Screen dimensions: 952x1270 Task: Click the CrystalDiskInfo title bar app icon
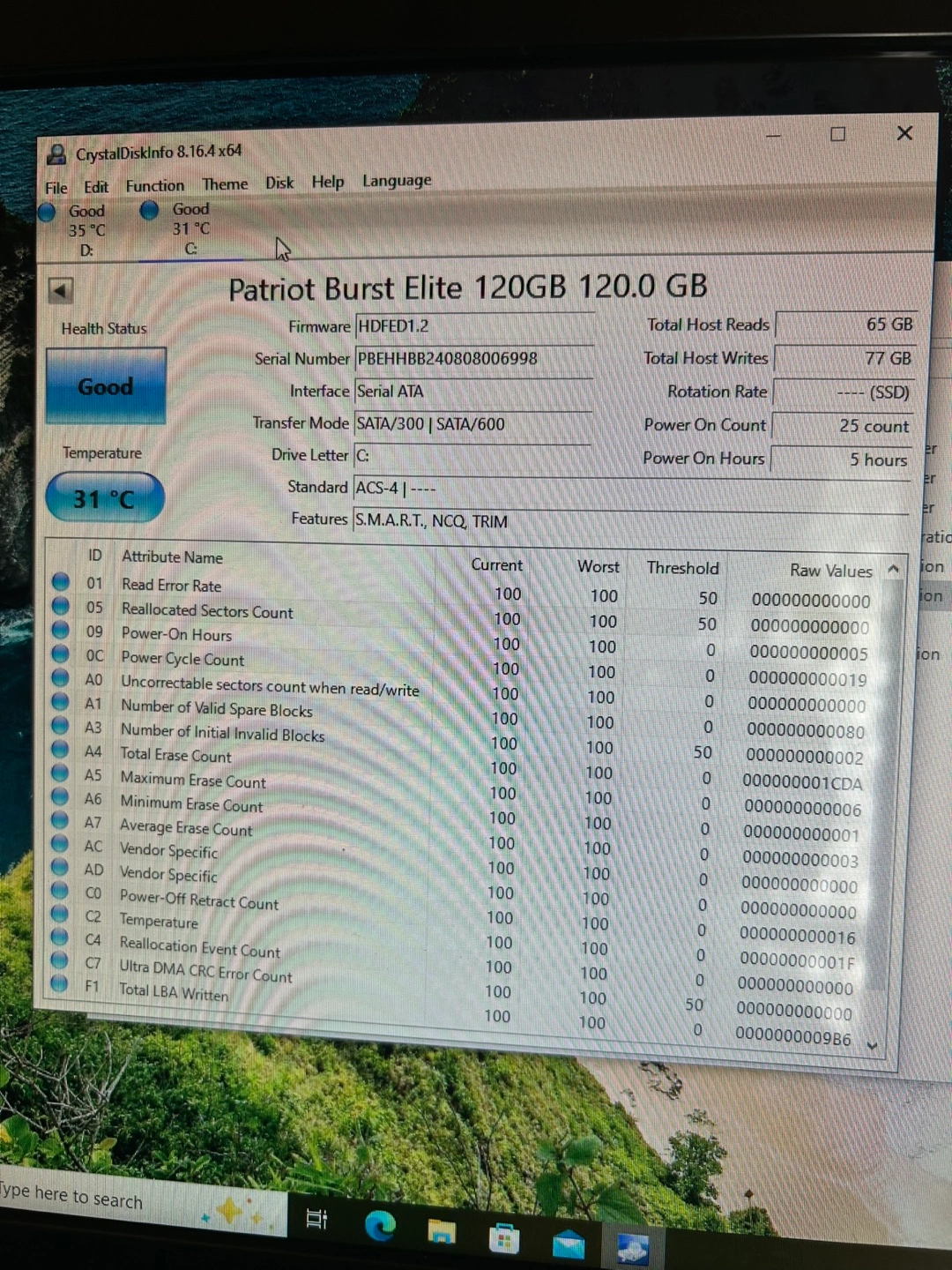56,155
